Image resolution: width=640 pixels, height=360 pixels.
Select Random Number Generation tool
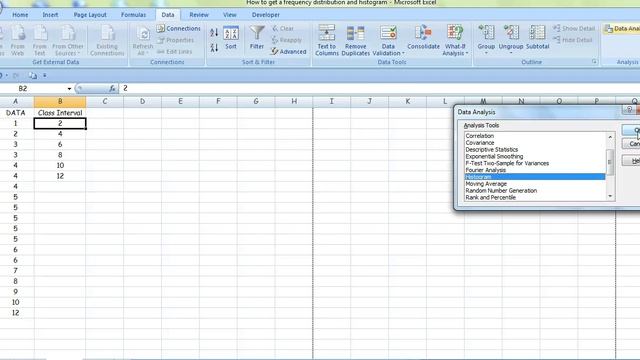point(535,191)
